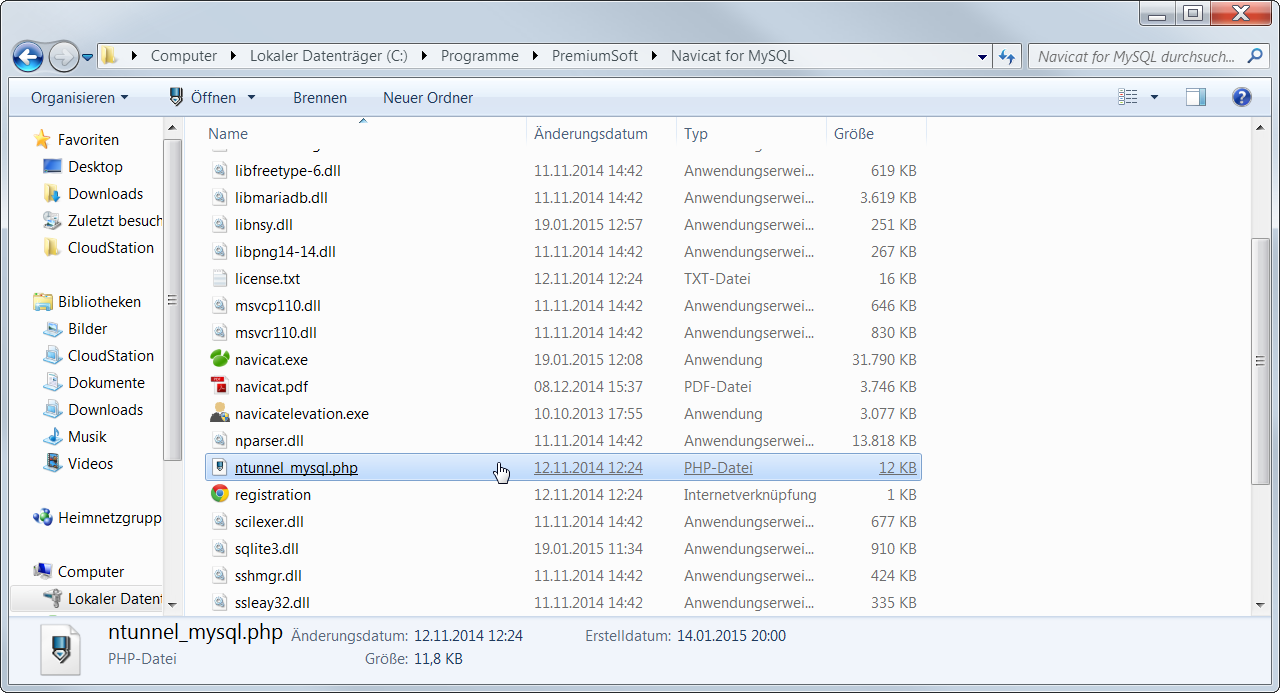
Task: Click the Computer icon in sidebar
Action: click(x=43, y=572)
